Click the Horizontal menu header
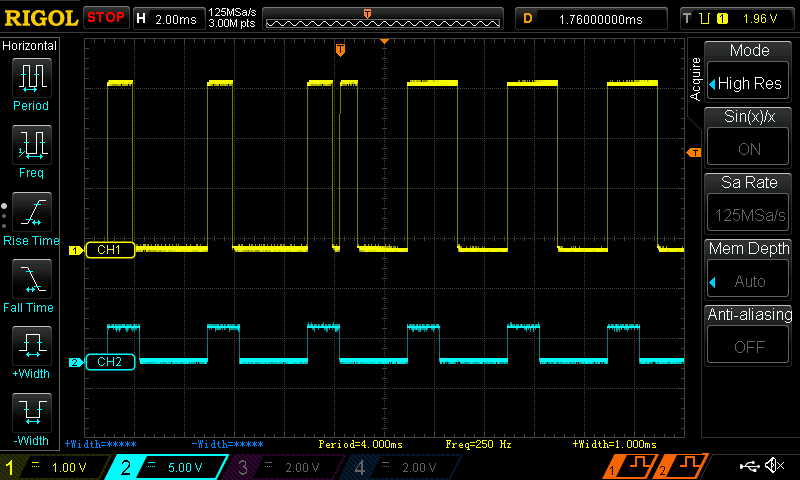The height and width of the screenshot is (480, 800). (x=30, y=46)
